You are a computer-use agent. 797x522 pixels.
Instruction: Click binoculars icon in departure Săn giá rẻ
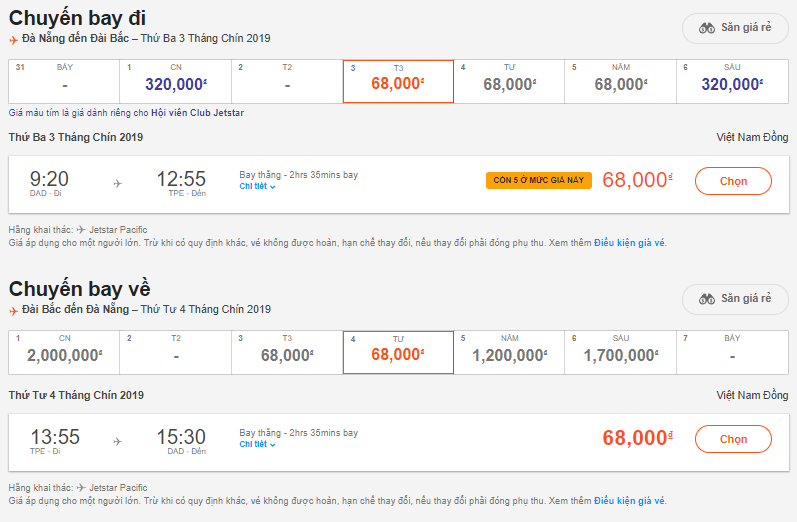707,28
